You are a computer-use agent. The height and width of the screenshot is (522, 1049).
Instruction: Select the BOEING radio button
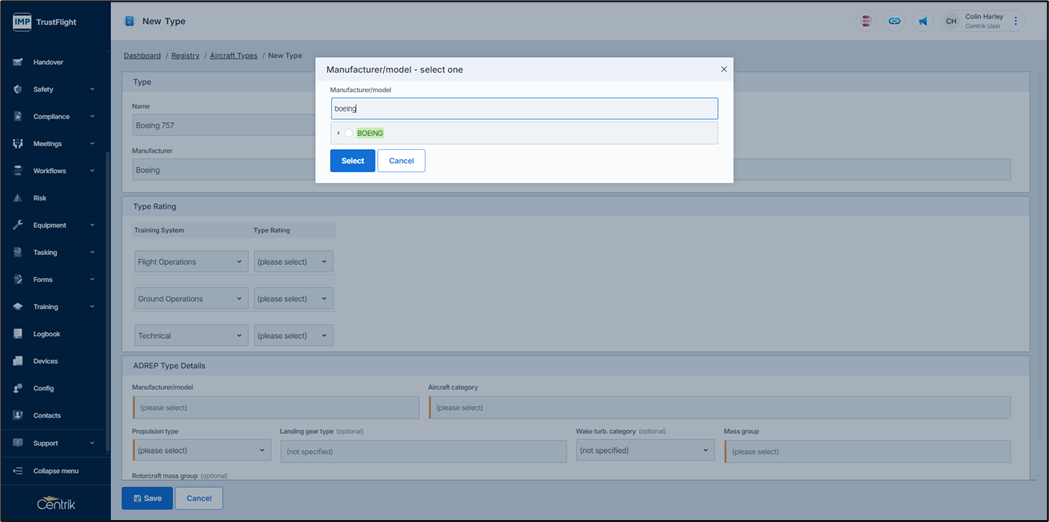point(349,133)
